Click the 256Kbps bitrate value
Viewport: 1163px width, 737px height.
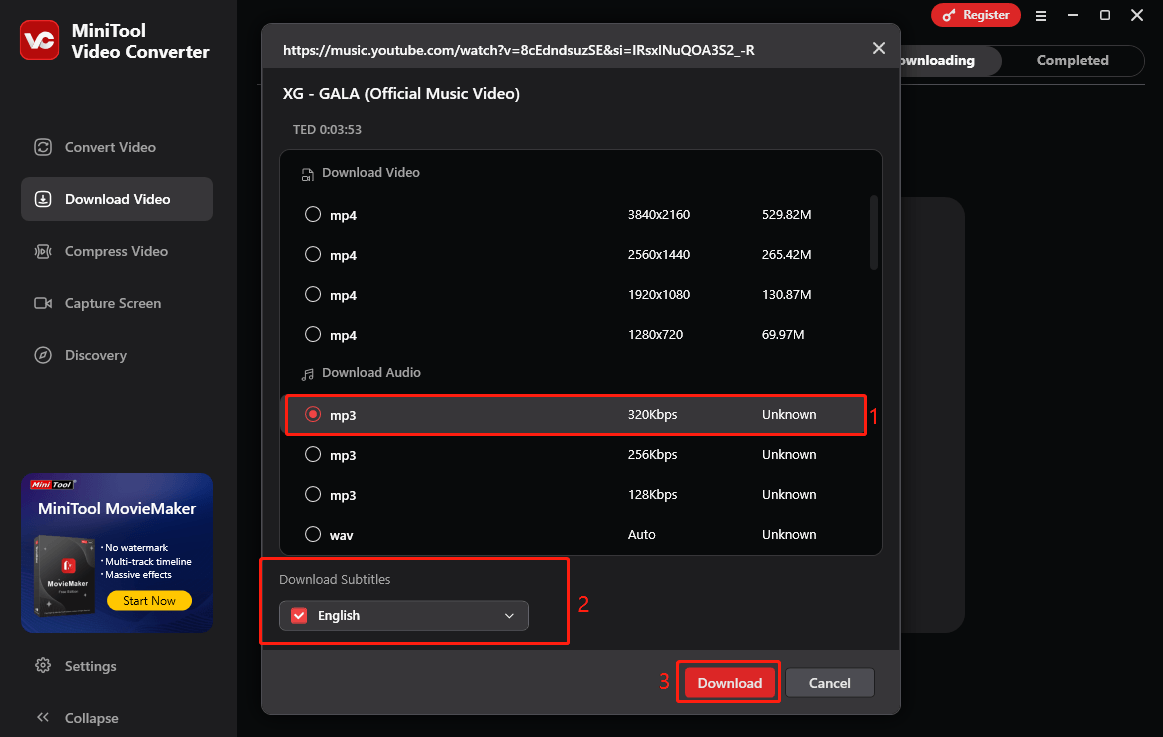click(x=652, y=455)
